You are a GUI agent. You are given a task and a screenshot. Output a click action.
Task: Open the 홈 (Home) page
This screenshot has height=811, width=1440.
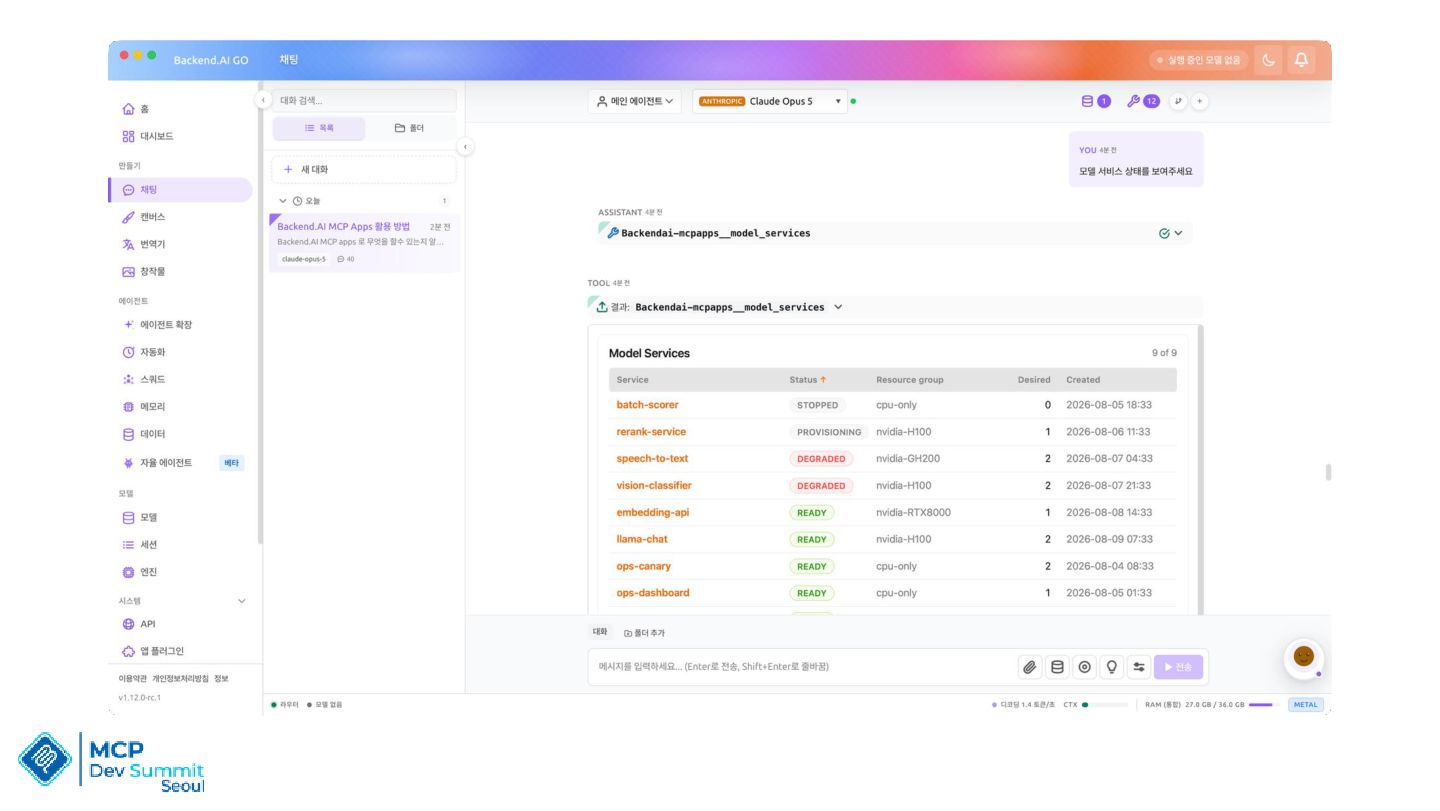[x=180, y=109]
